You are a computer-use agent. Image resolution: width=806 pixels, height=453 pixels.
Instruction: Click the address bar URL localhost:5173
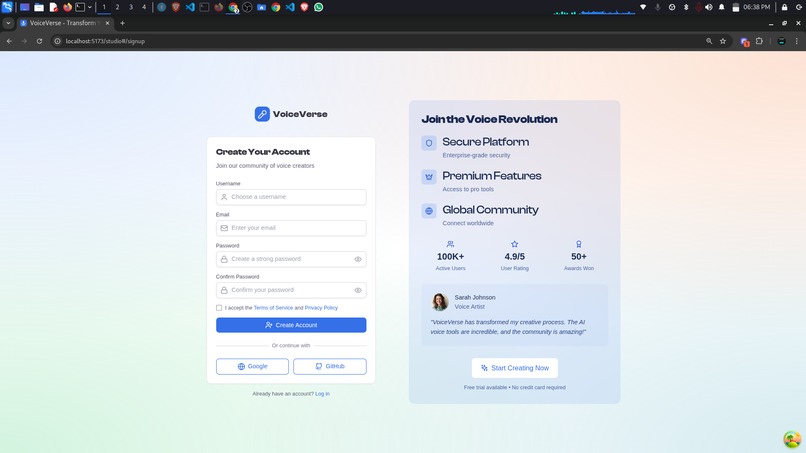[105, 41]
